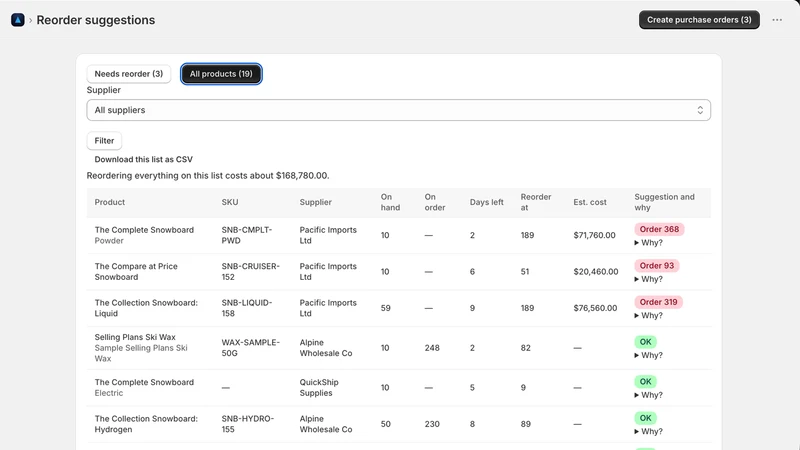Click Alpine Wholesale Co in Ski Wax row
The image size is (800, 450).
click(x=326, y=347)
